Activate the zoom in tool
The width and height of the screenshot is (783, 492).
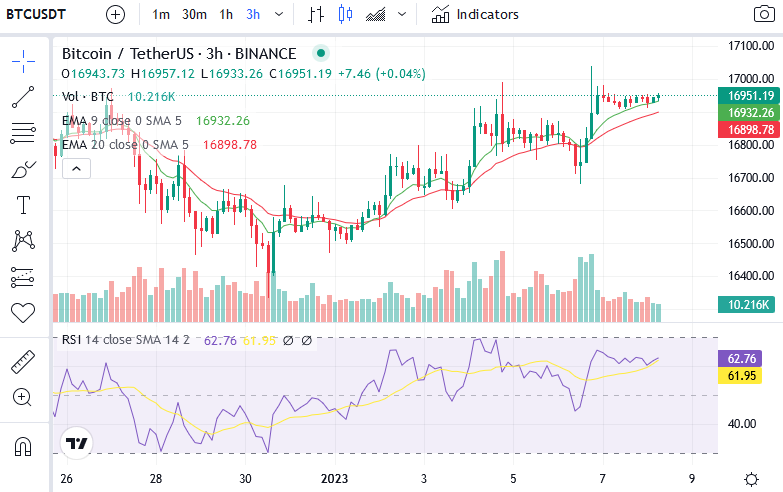(22, 398)
